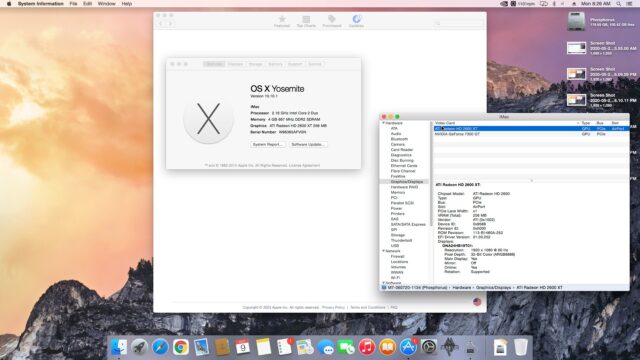Image resolution: width=640 pixels, height=360 pixels.
Task: Open Reminders list icon in Dock
Action: pyautogui.click(x=284, y=347)
